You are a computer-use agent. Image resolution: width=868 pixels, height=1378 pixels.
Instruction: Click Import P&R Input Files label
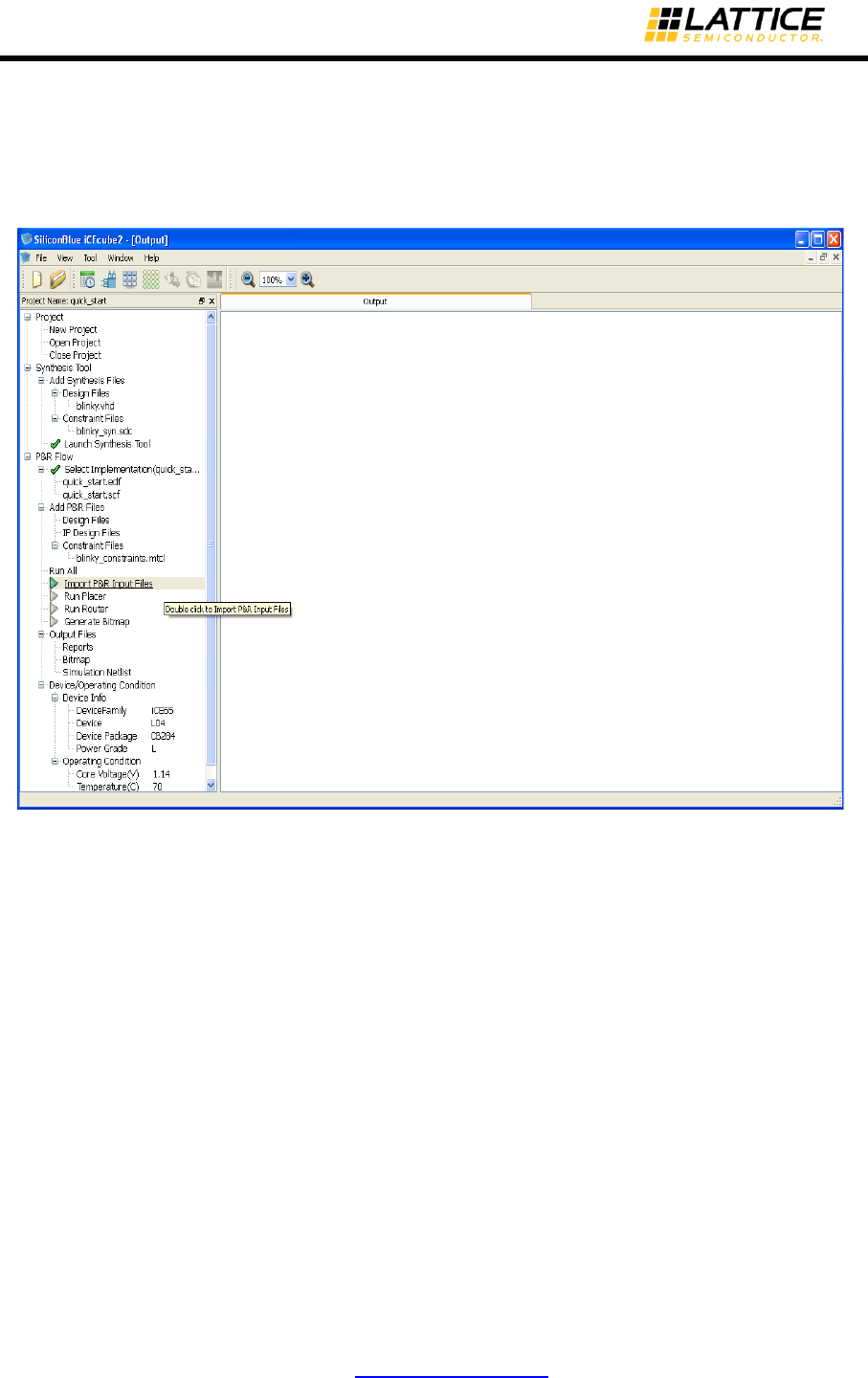[x=108, y=584]
